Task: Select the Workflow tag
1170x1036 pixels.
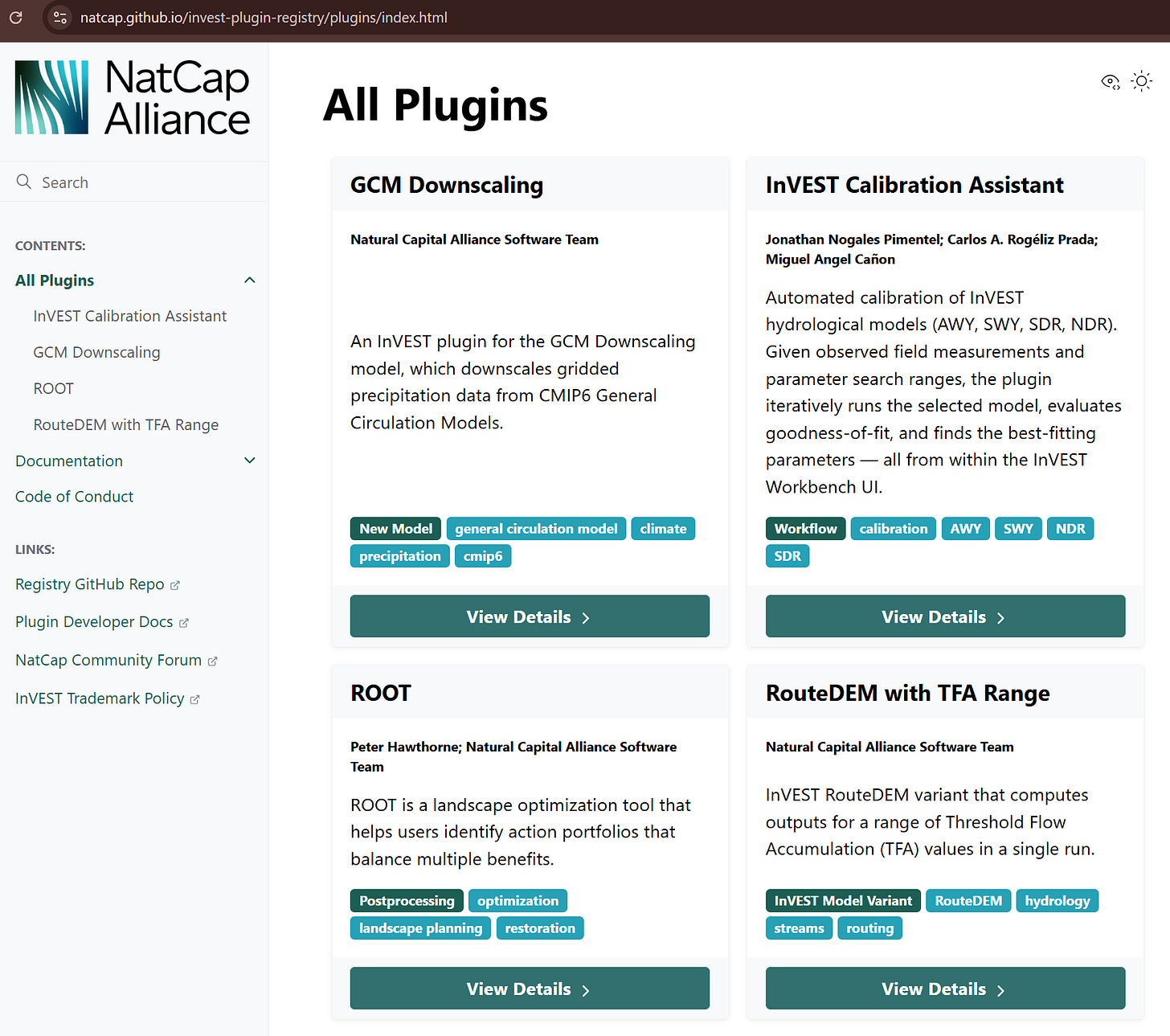Action: point(805,529)
